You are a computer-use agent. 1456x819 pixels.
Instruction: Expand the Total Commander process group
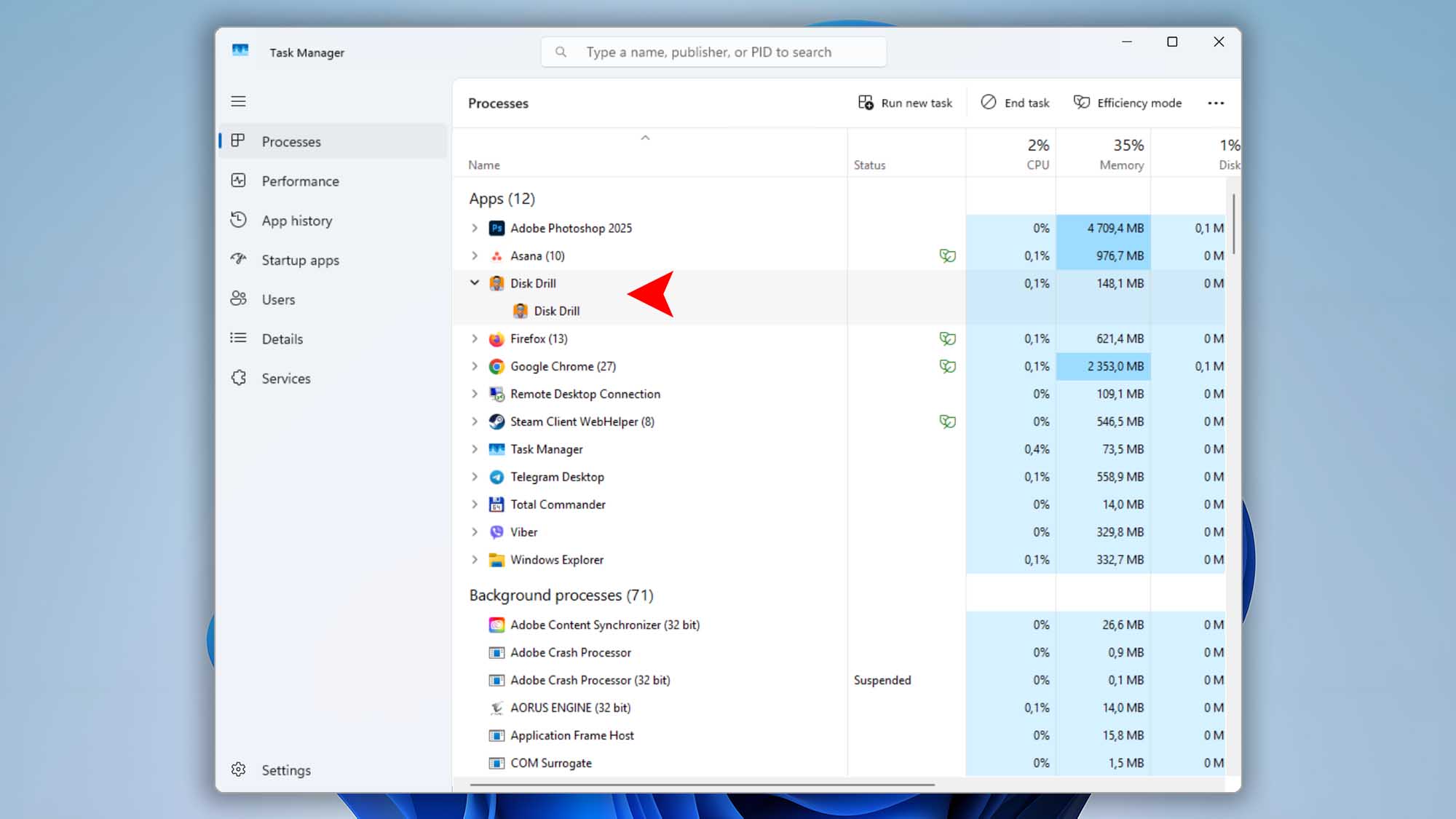point(475,505)
